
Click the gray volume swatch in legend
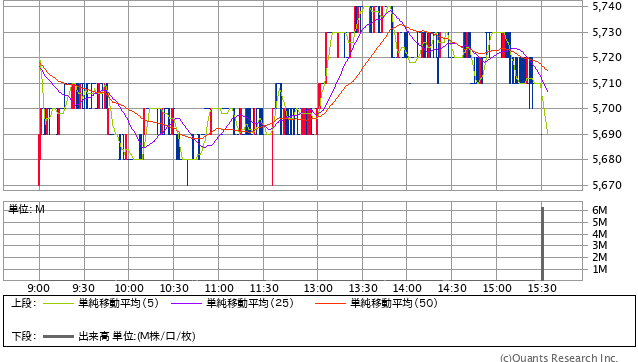tap(59, 337)
